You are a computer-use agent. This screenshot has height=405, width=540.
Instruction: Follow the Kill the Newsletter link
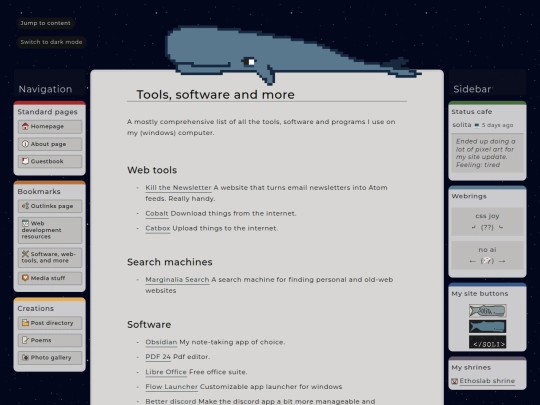178,188
